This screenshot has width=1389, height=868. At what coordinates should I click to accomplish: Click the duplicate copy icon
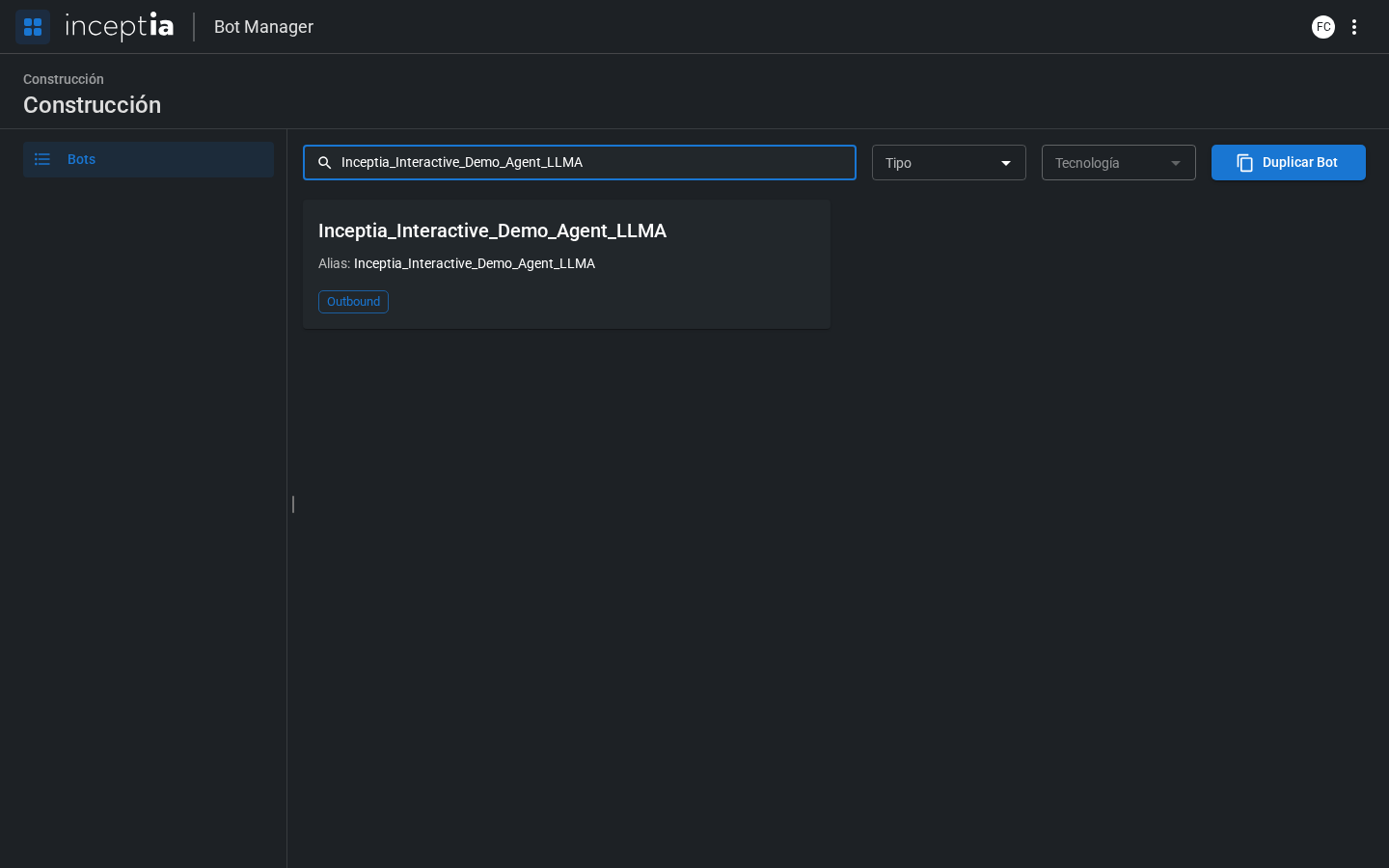coord(1245,163)
